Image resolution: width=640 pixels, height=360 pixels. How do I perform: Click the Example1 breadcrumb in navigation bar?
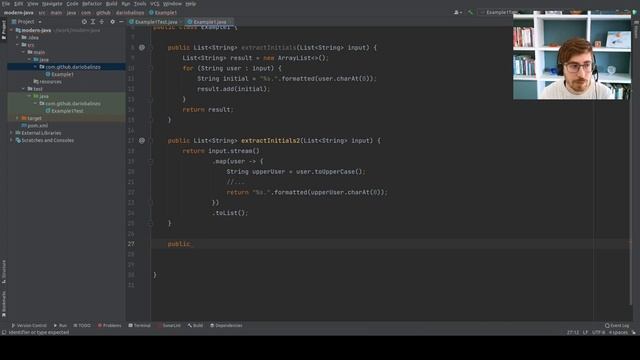pyautogui.click(x=162, y=13)
